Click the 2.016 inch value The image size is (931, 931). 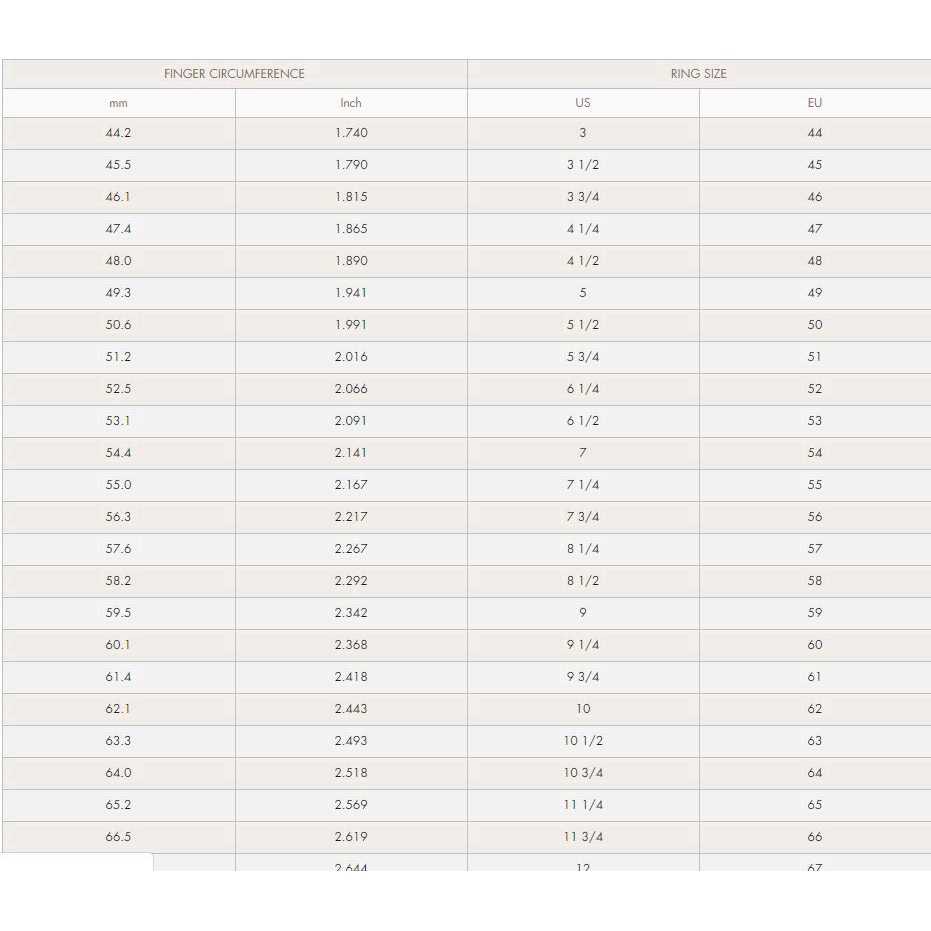pyautogui.click(x=351, y=357)
